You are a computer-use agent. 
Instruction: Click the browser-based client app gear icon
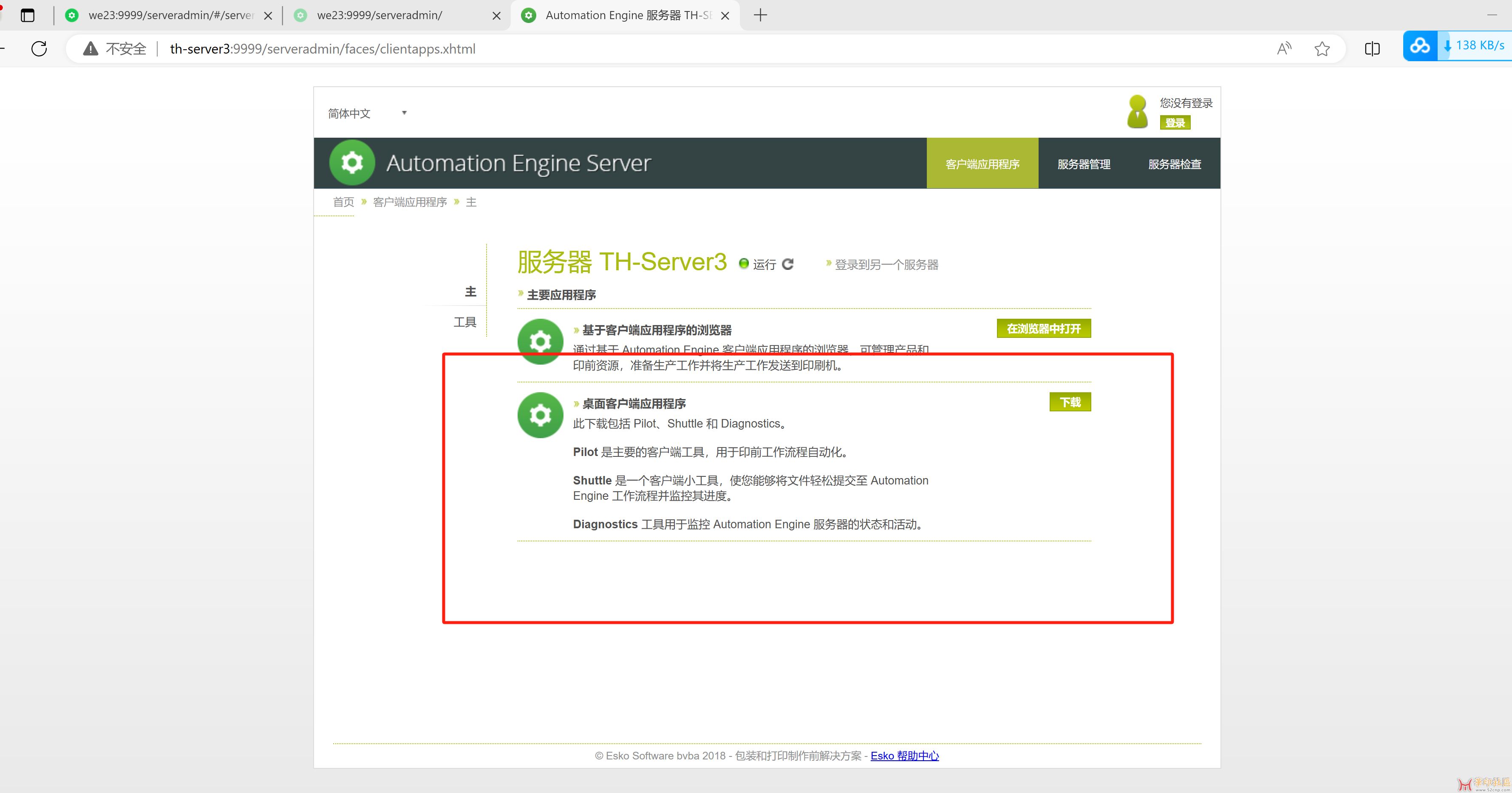coord(540,342)
